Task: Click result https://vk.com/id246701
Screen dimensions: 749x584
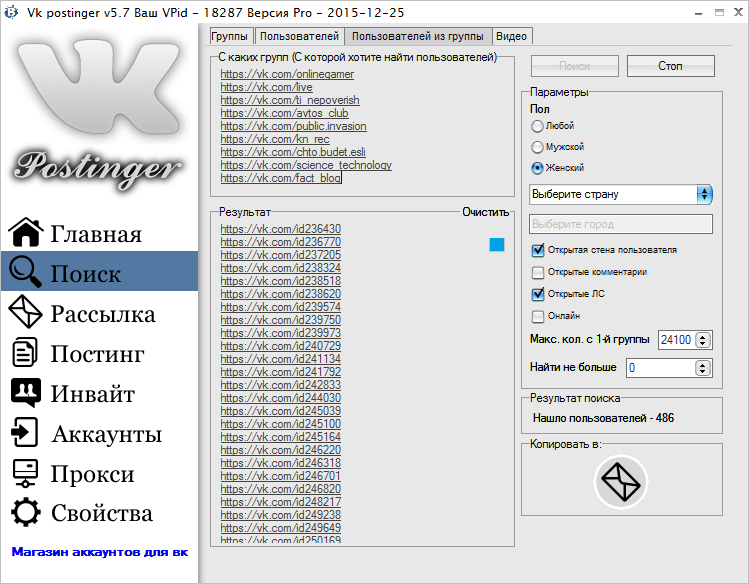Action: (281, 476)
